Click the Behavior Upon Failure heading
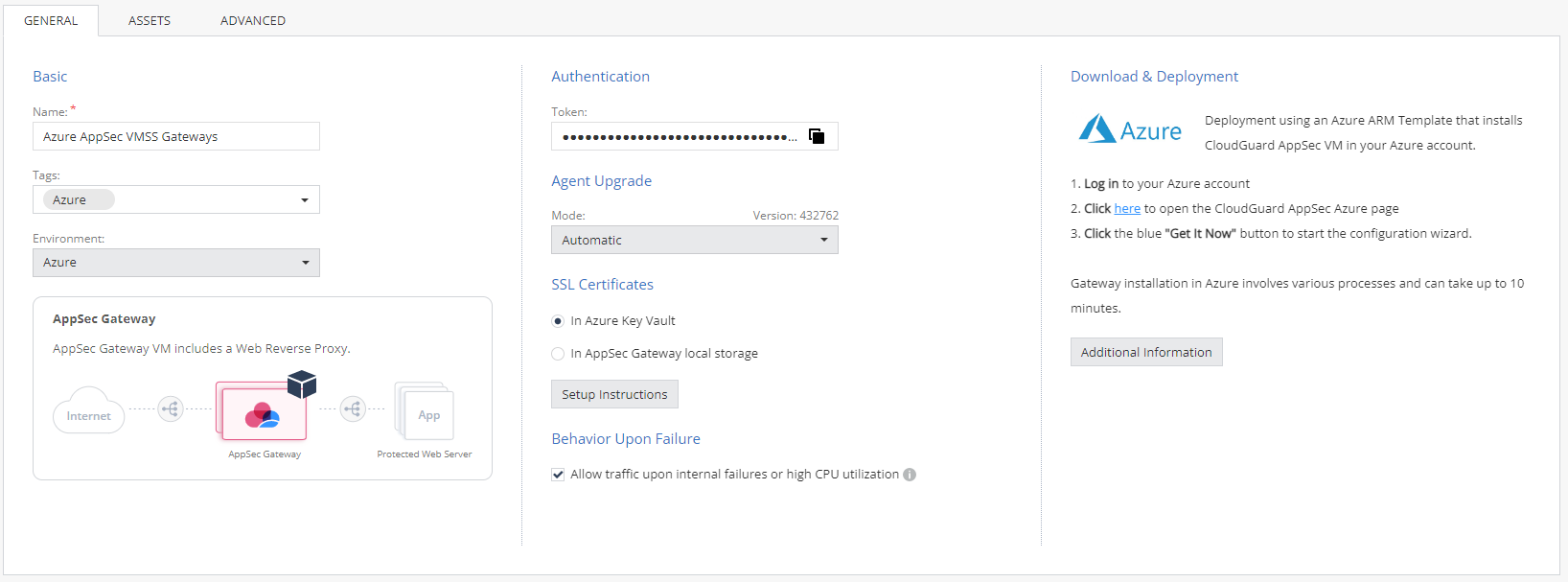The height and width of the screenshot is (582, 1568). [x=626, y=439]
